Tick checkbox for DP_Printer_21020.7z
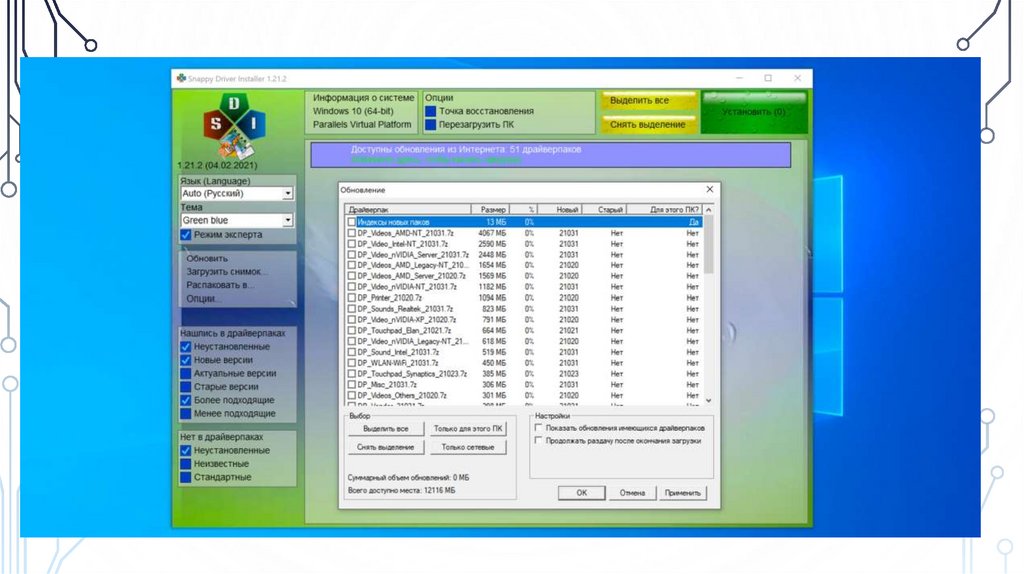The height and width of the screenshot is (574, 1024). (x=351, y=298)
